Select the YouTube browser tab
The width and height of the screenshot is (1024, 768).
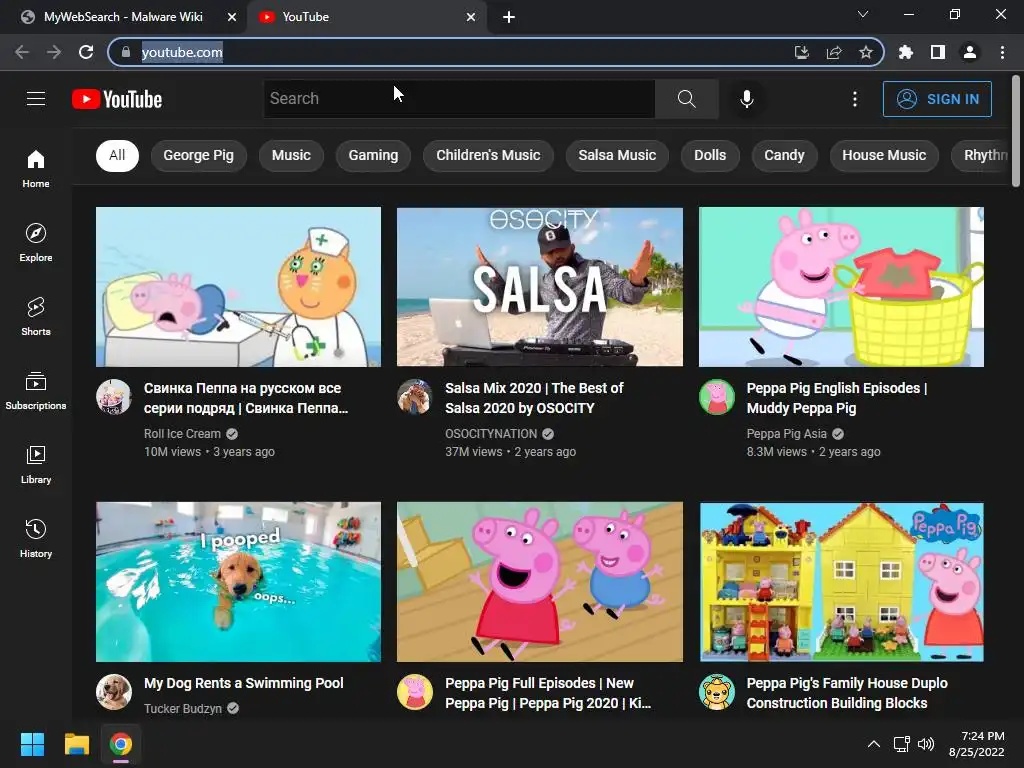(366, 17)
